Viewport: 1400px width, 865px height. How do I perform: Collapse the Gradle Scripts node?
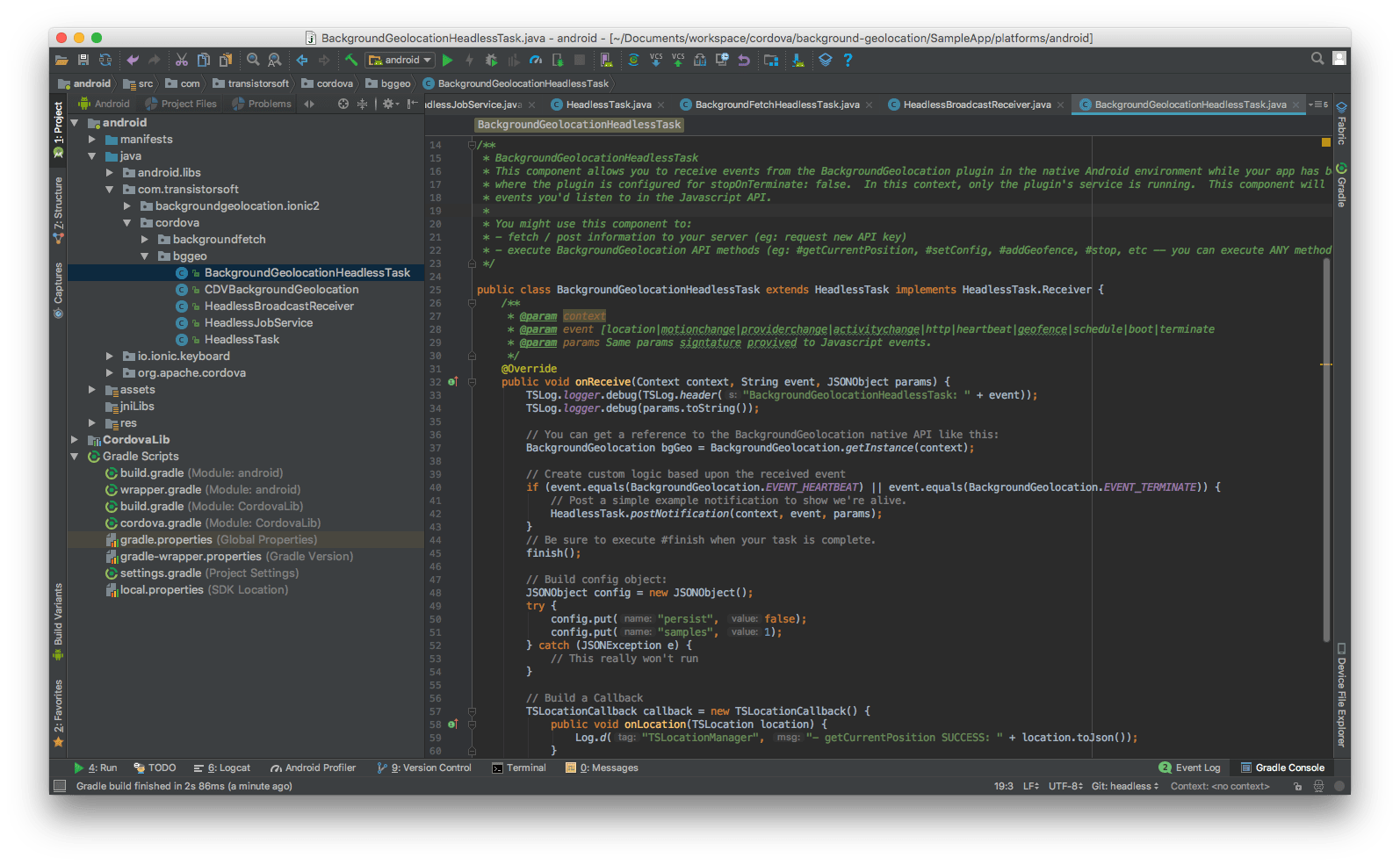point(75,457)
